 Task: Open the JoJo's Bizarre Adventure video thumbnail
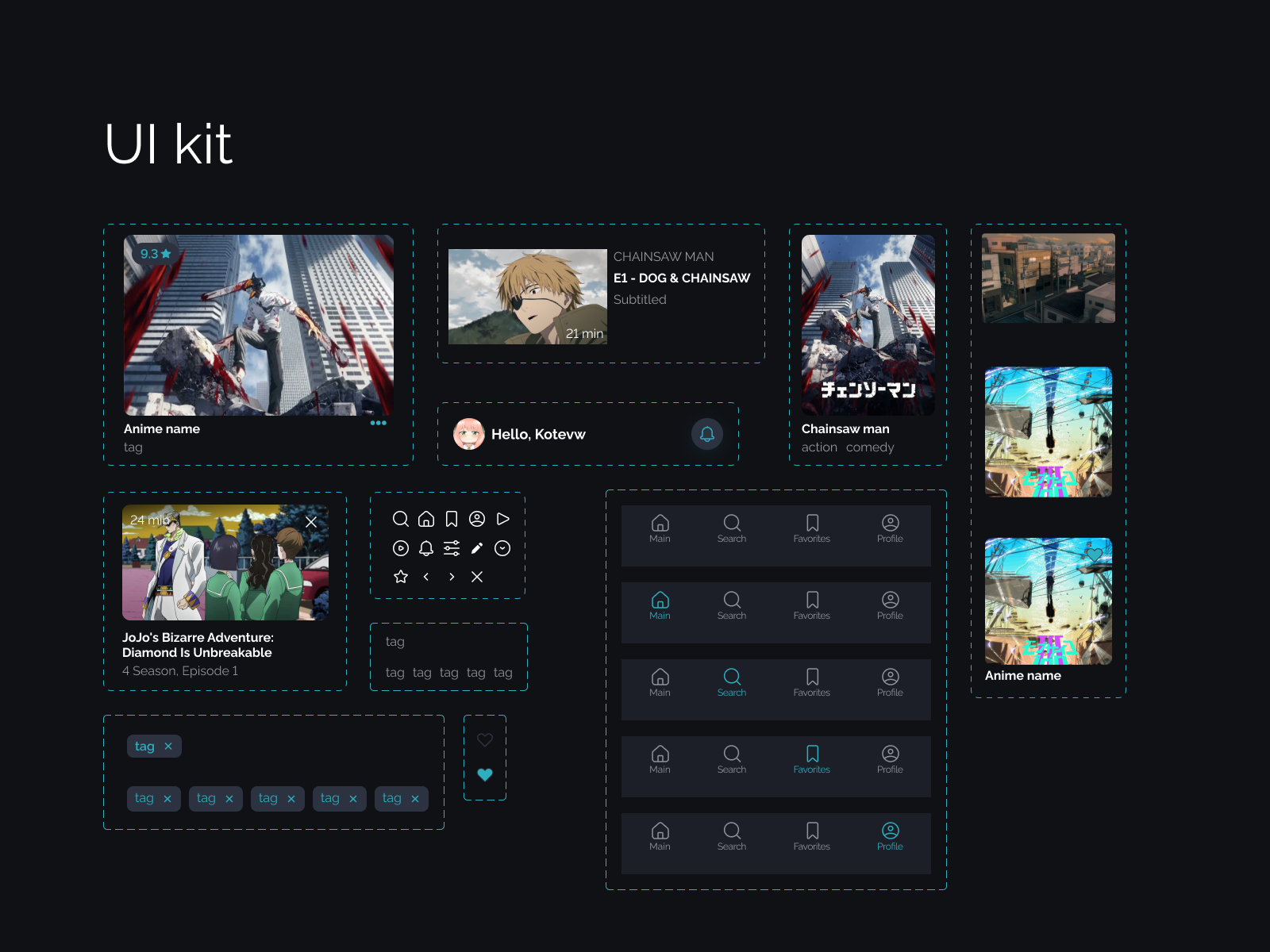(x=225, y=562)
